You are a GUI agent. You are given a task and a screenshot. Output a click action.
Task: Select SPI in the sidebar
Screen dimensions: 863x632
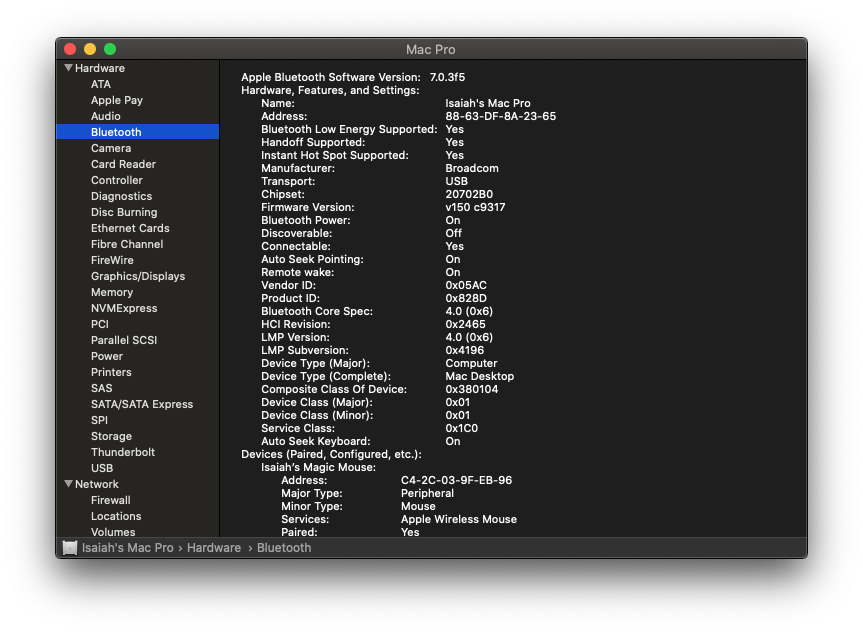[99, 419]
